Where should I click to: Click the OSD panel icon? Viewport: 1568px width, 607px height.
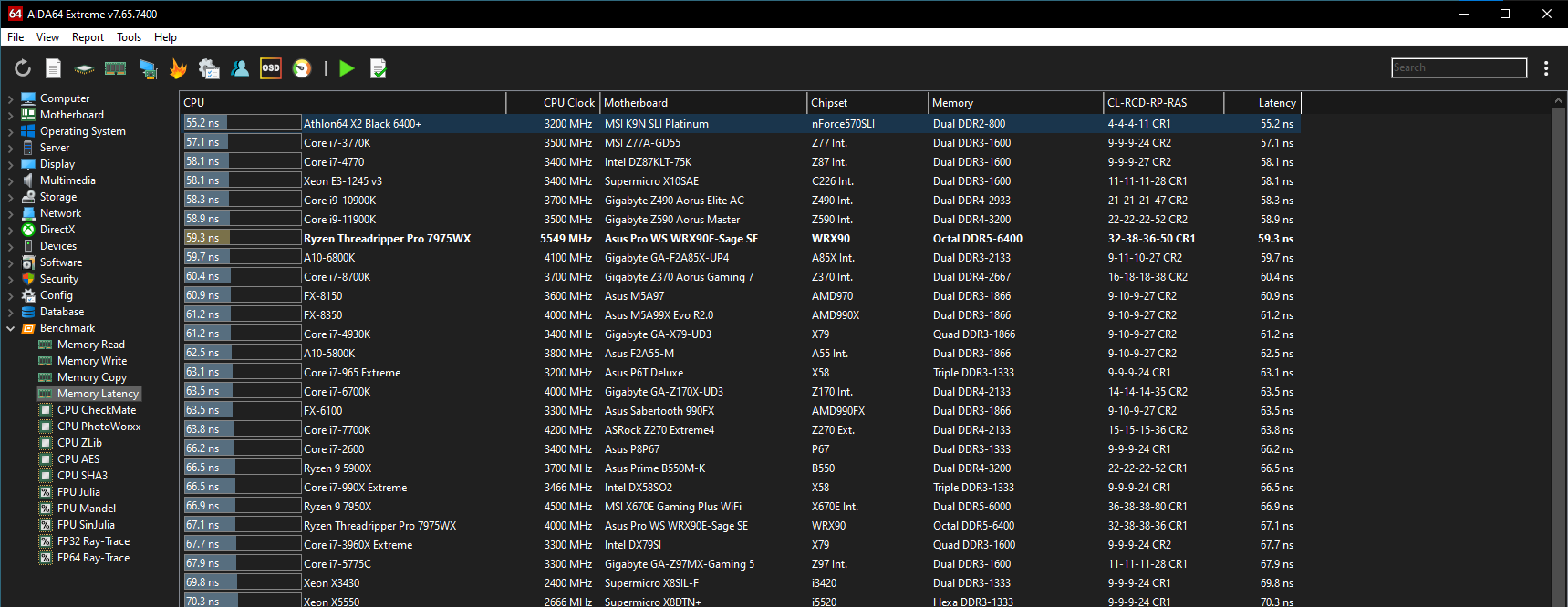(271, 68)
